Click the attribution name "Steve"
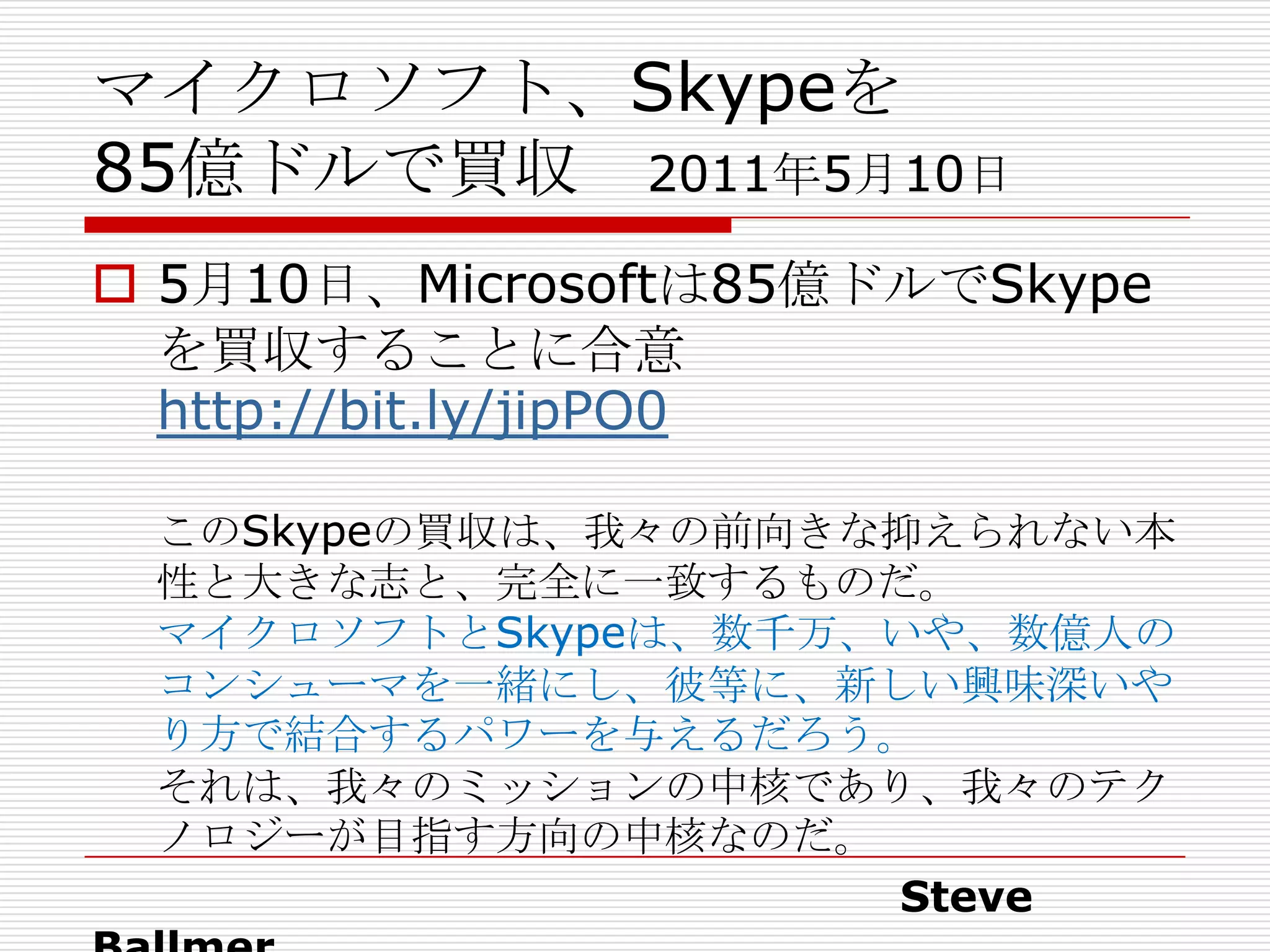 click(966, 897)
